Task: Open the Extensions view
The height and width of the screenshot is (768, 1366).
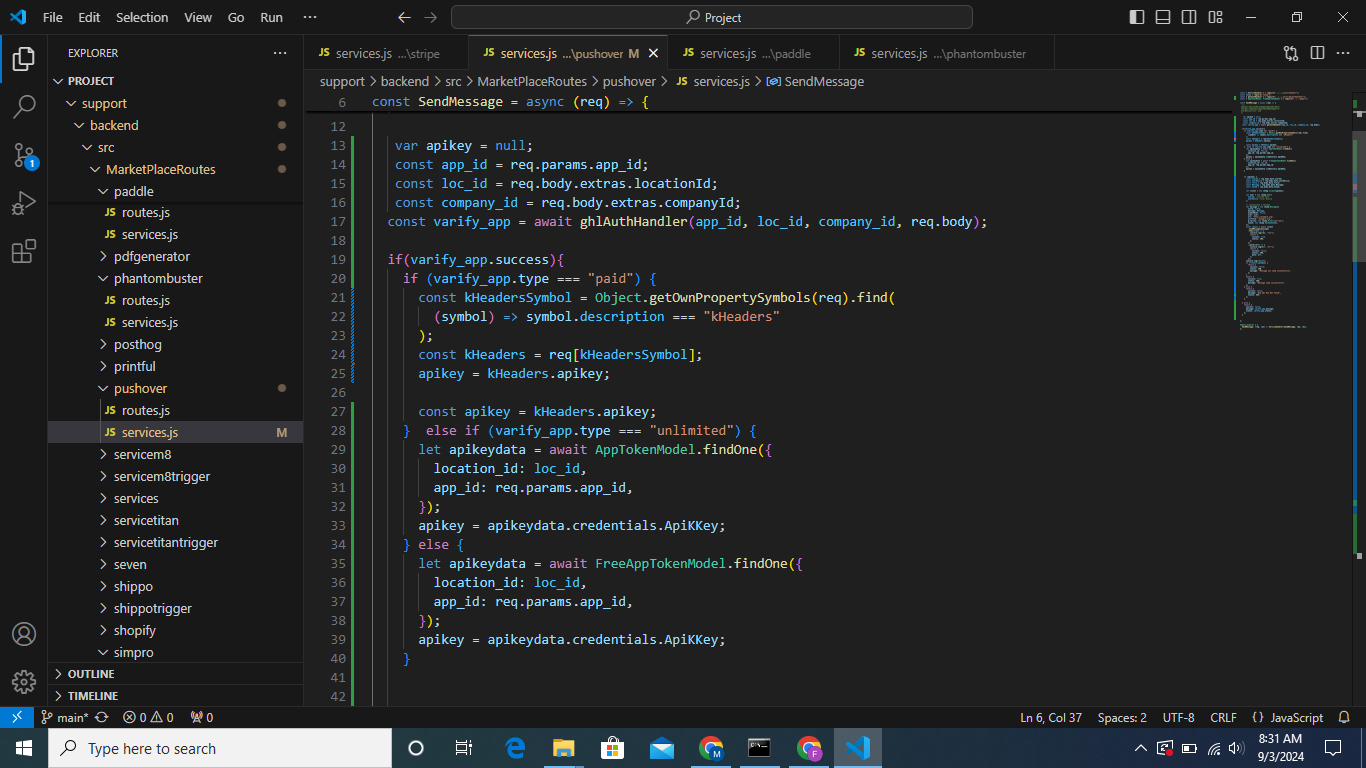Action: point(24,252)
